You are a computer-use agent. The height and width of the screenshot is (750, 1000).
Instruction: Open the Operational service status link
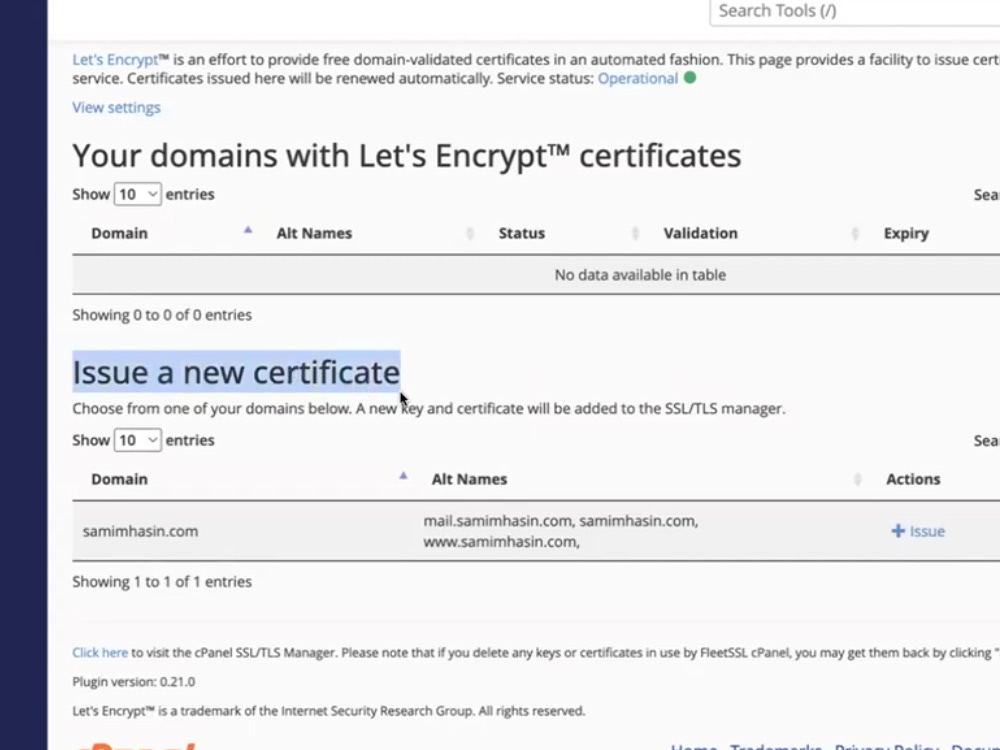[638, 78]
